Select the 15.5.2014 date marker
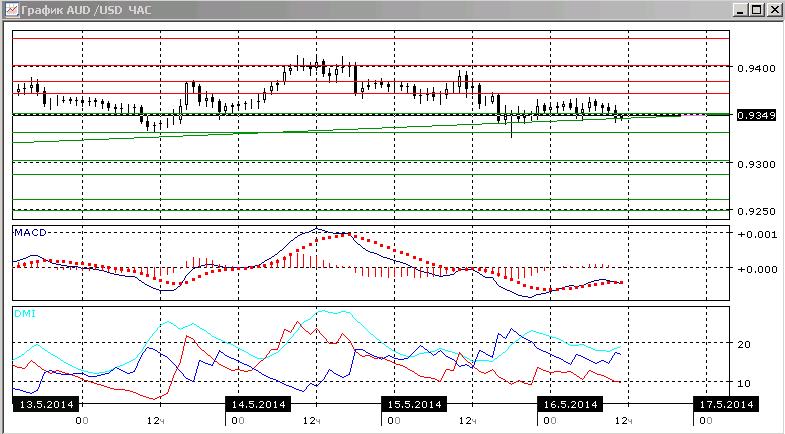The height and width of the screenshot is (434, 785). pos(414,404)
